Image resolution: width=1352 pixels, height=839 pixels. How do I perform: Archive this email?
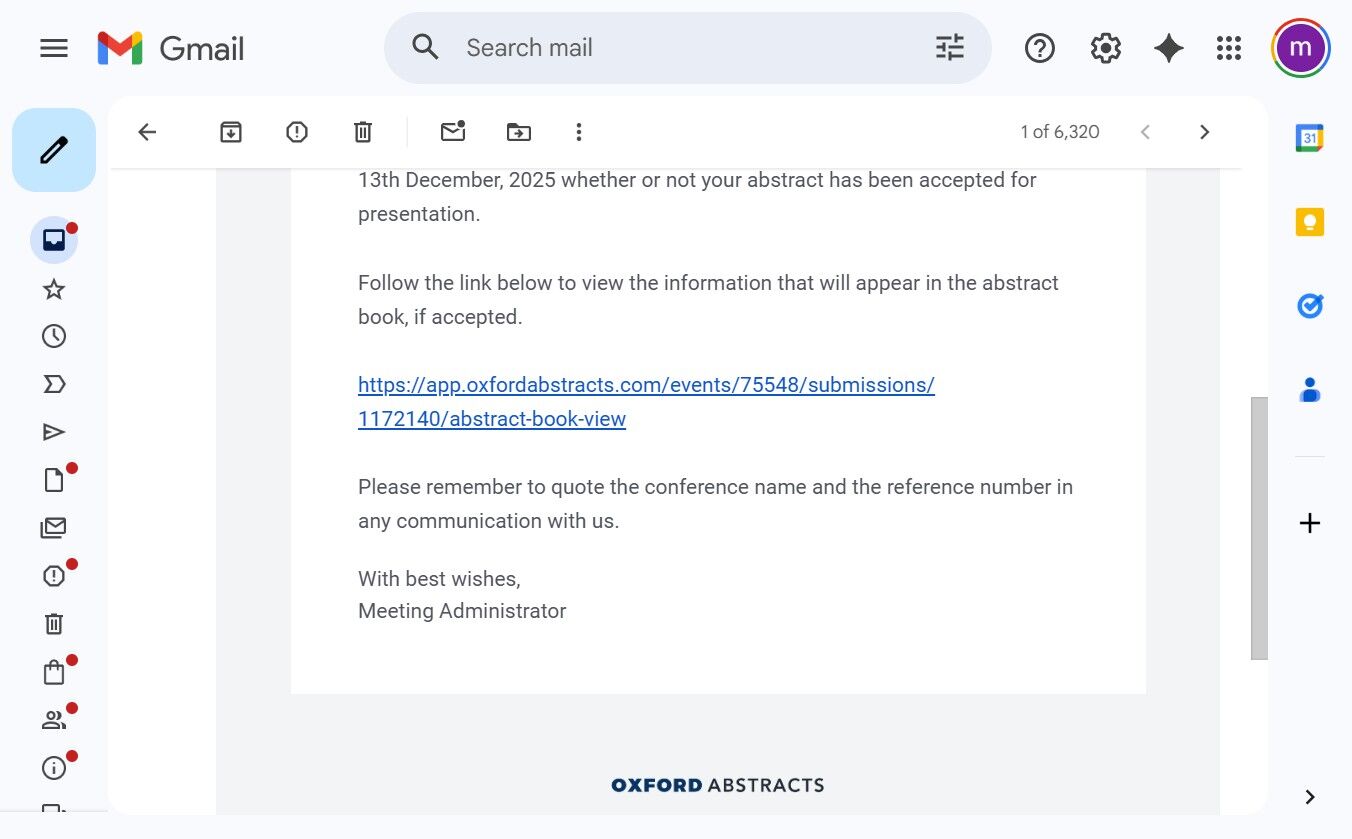(231, 132)
